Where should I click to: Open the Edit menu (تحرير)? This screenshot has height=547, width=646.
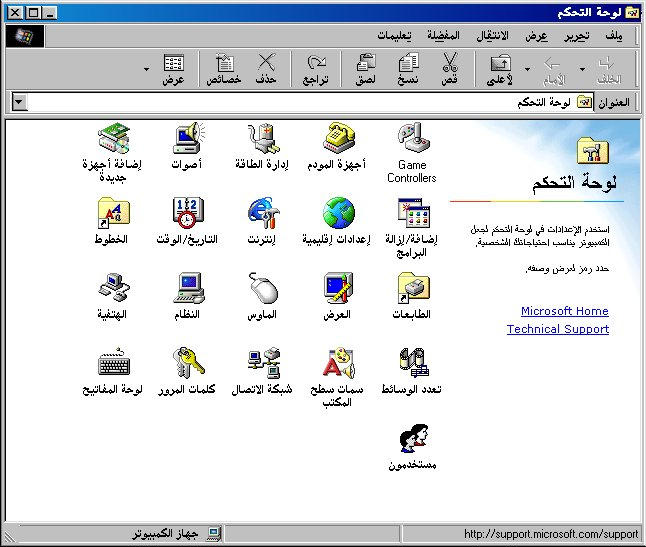pyautogui.click(x=577, y=36)
